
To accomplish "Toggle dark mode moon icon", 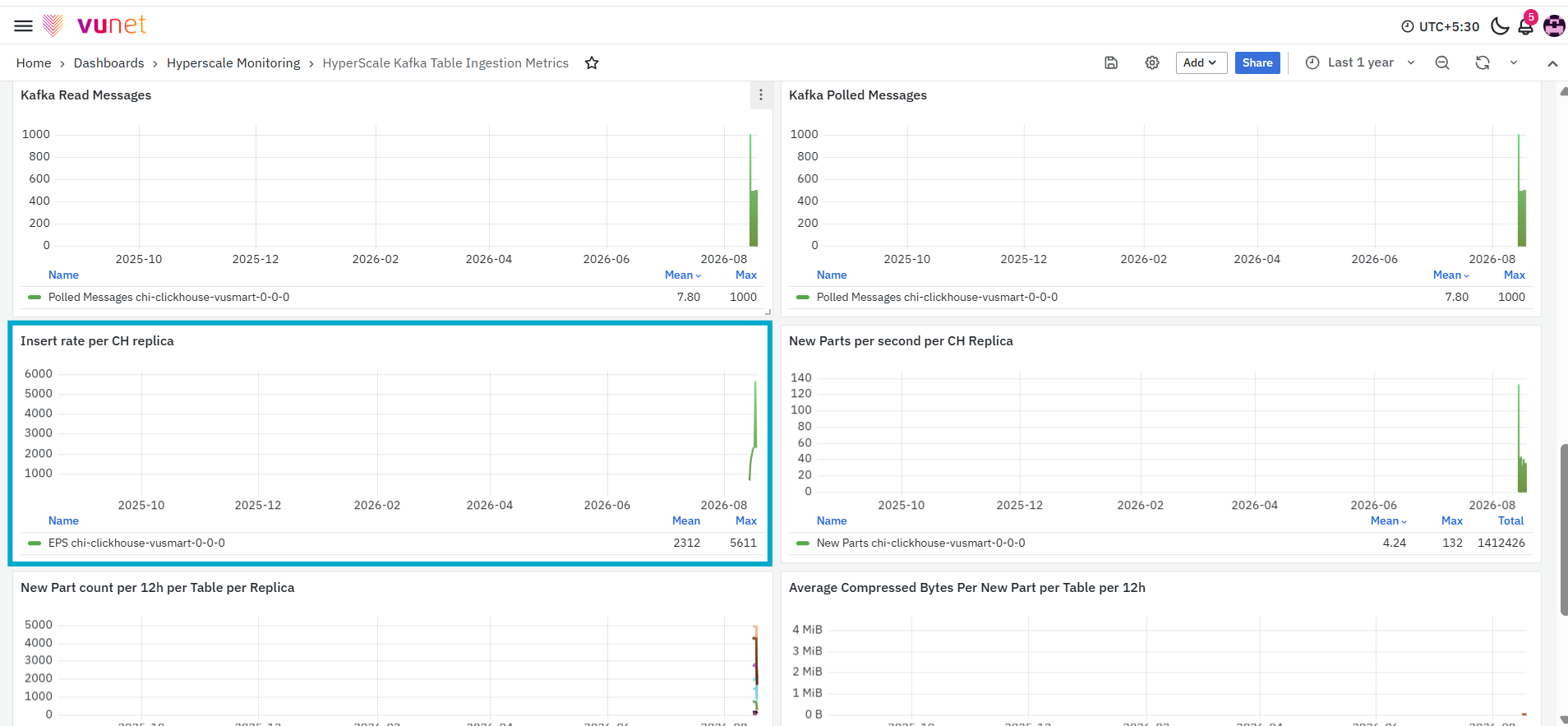I will click(1500, 26).
